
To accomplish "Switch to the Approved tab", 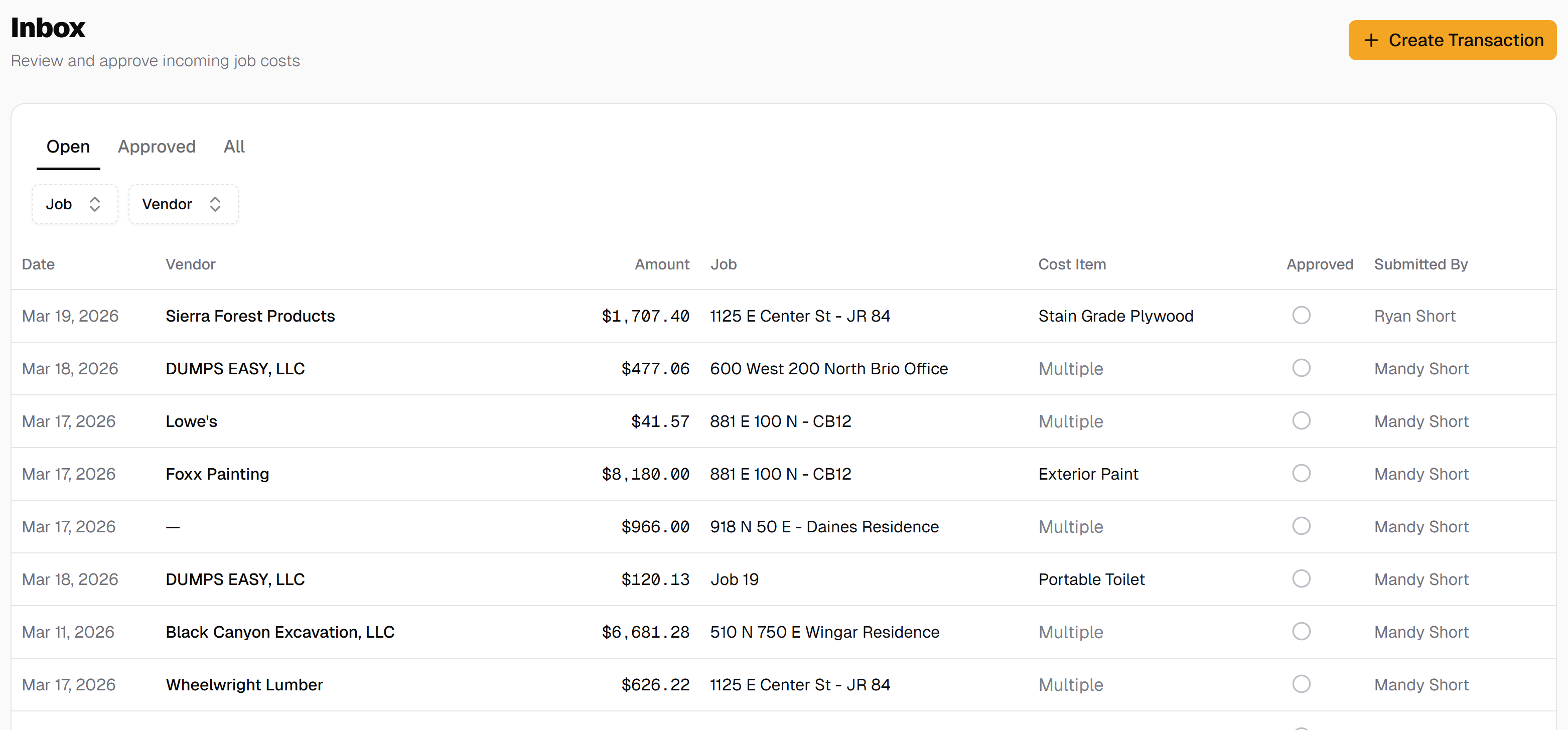I will (157, 146).
